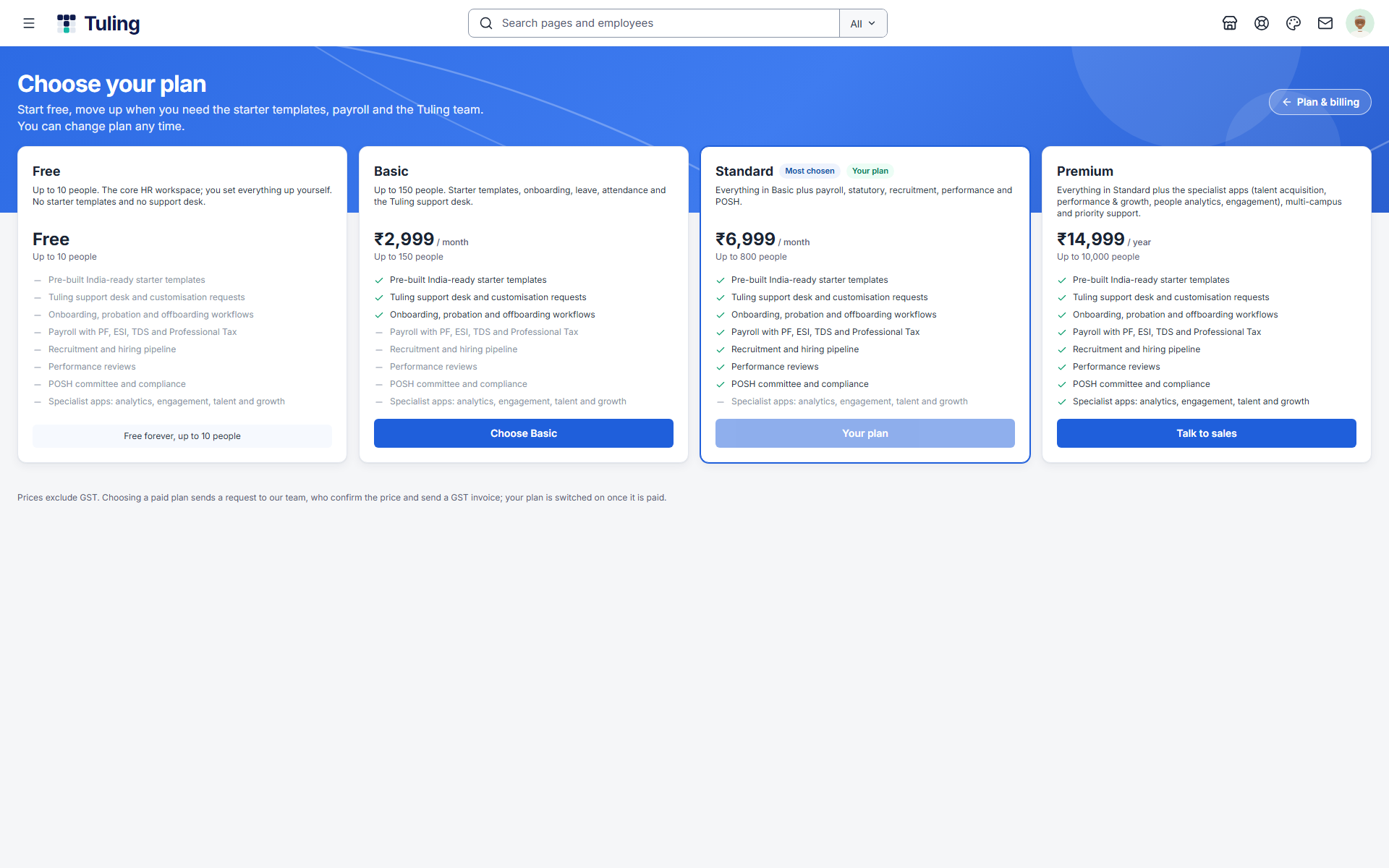Screen dimensions: 1389x868
Task: Click the Prices exclude GST footnote
Action: [341, 498]
